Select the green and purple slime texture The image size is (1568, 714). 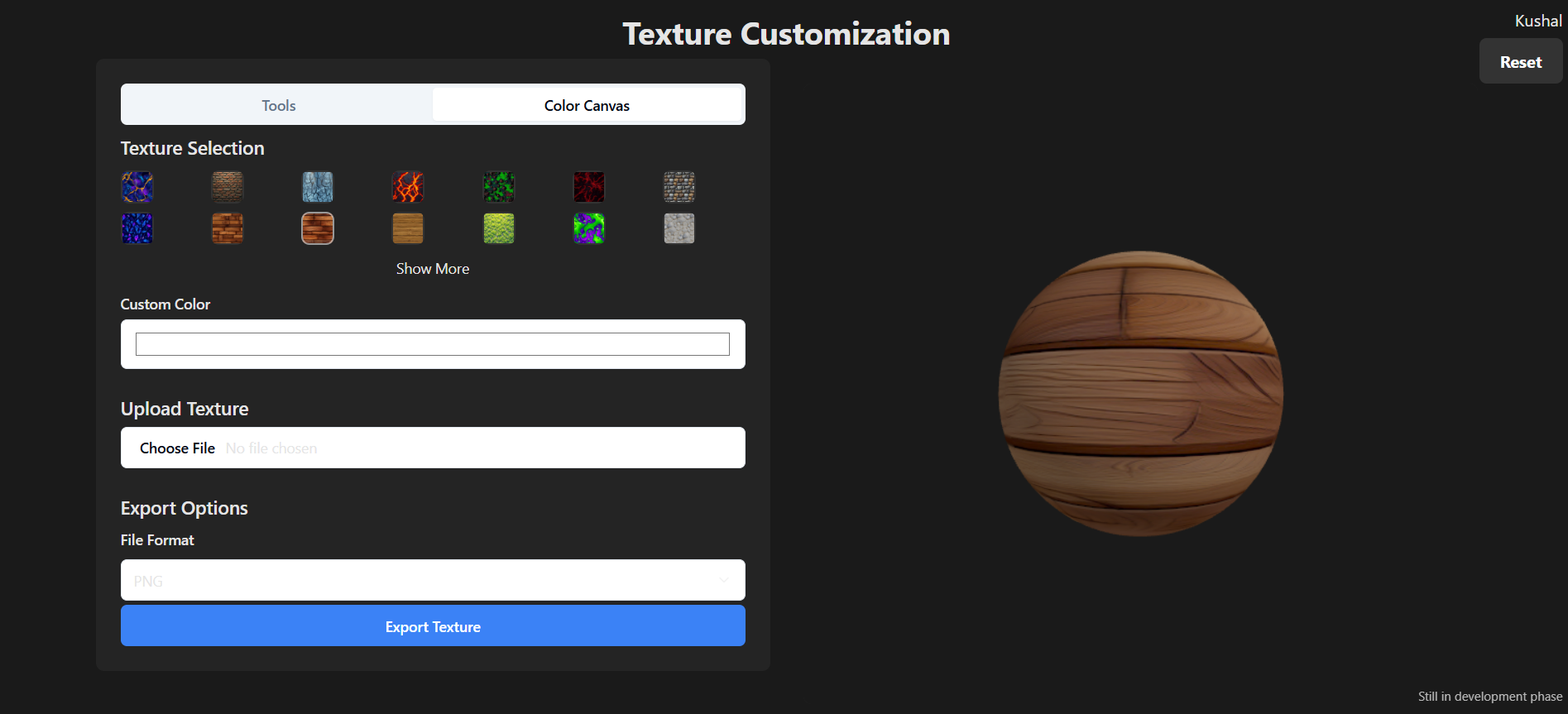pyautogui.click(x=589, y=228)
